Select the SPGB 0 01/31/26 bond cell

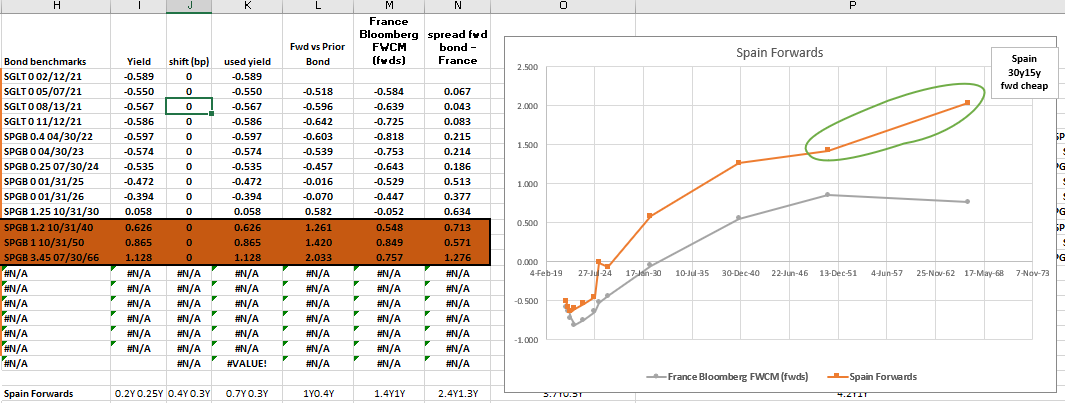(56, 196)
